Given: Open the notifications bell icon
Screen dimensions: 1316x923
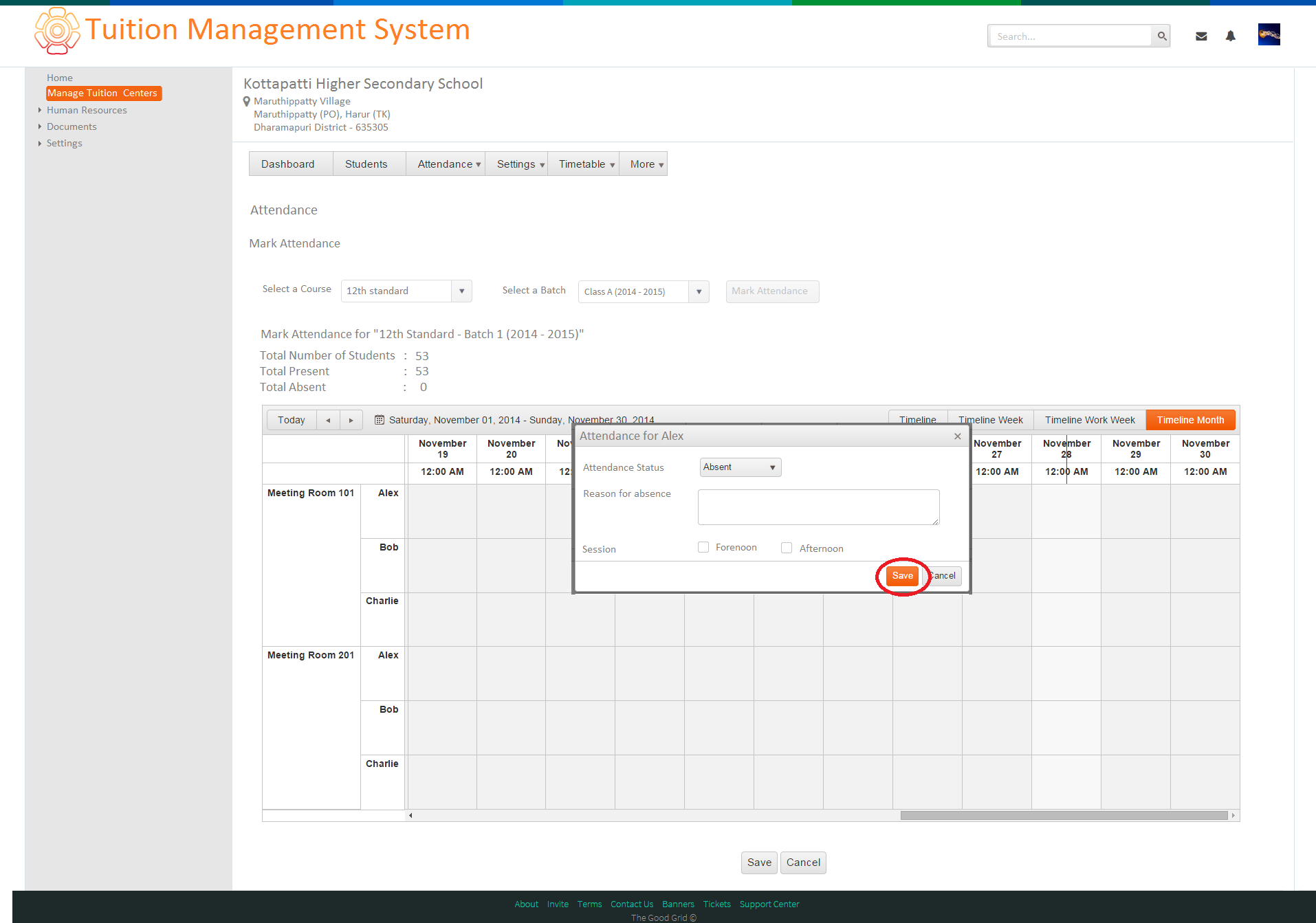Looking at the screenshot, I should 1231,36.
